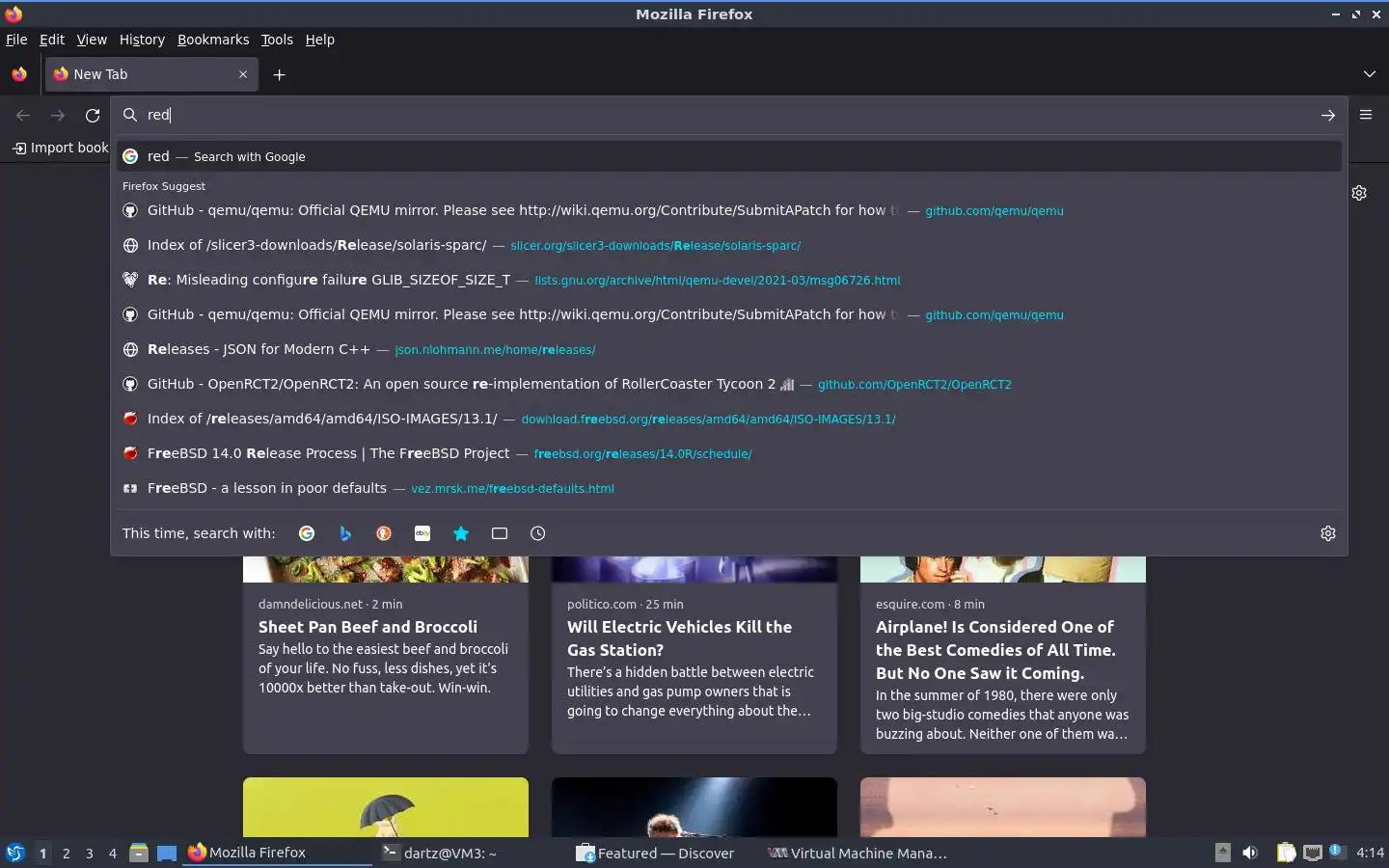Go forward one page
This screenshot has height=868, width=1389.
58,115
